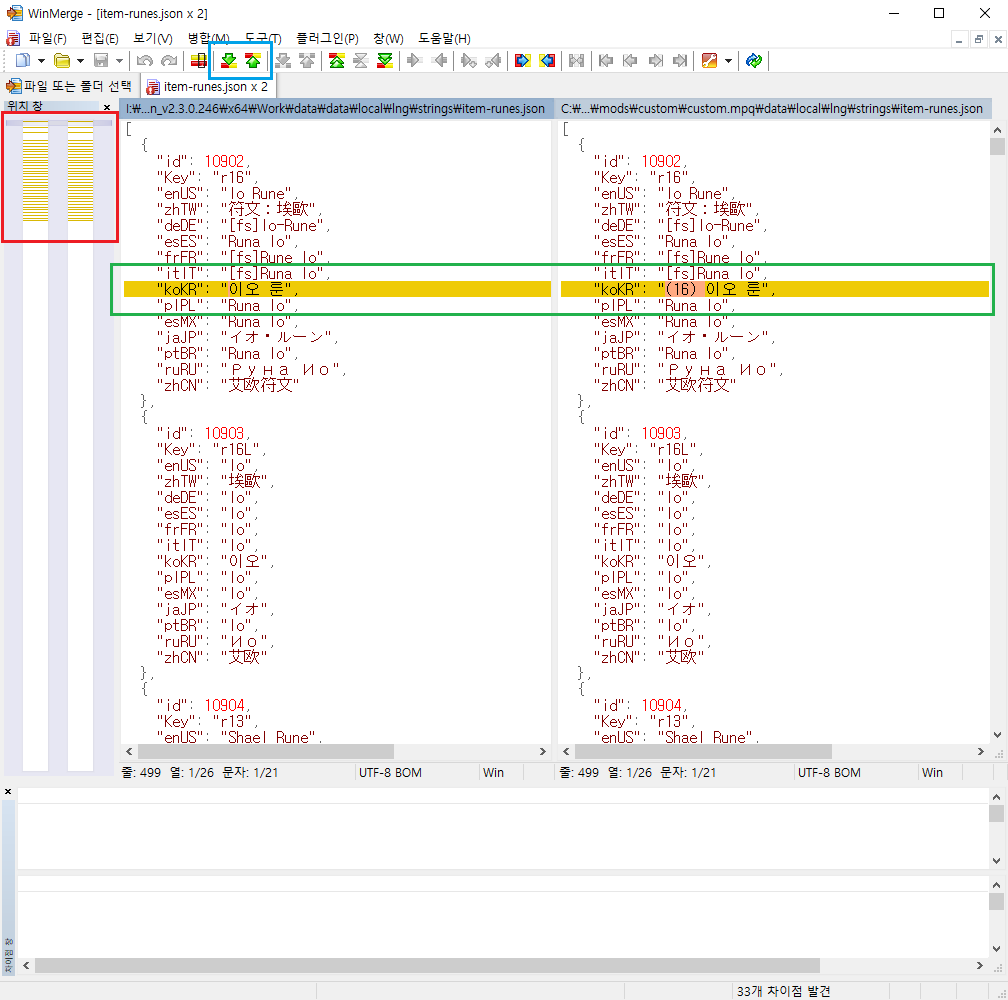This screenshot has width=1008, height=1000.
Task: Click Copy Right and Advance icon
Action: pyautogui.click(x=469, y=60)
